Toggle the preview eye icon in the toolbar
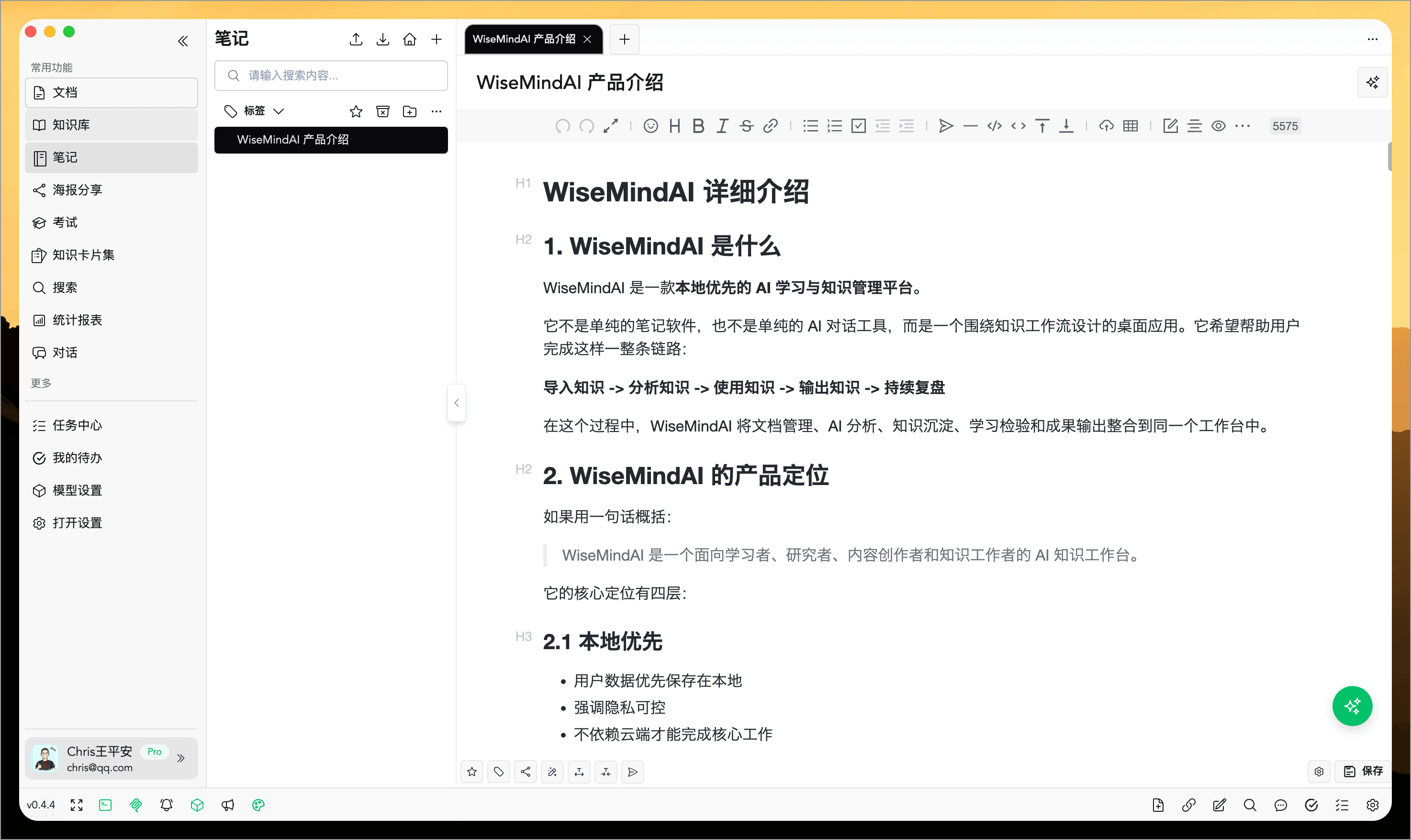 [1219, 126]
